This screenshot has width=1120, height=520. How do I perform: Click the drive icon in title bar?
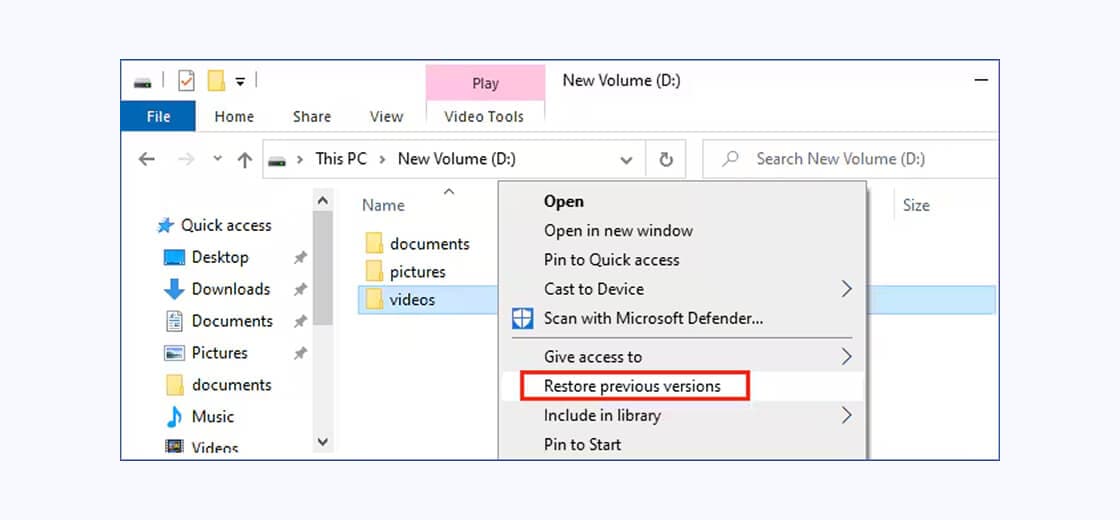143,82
